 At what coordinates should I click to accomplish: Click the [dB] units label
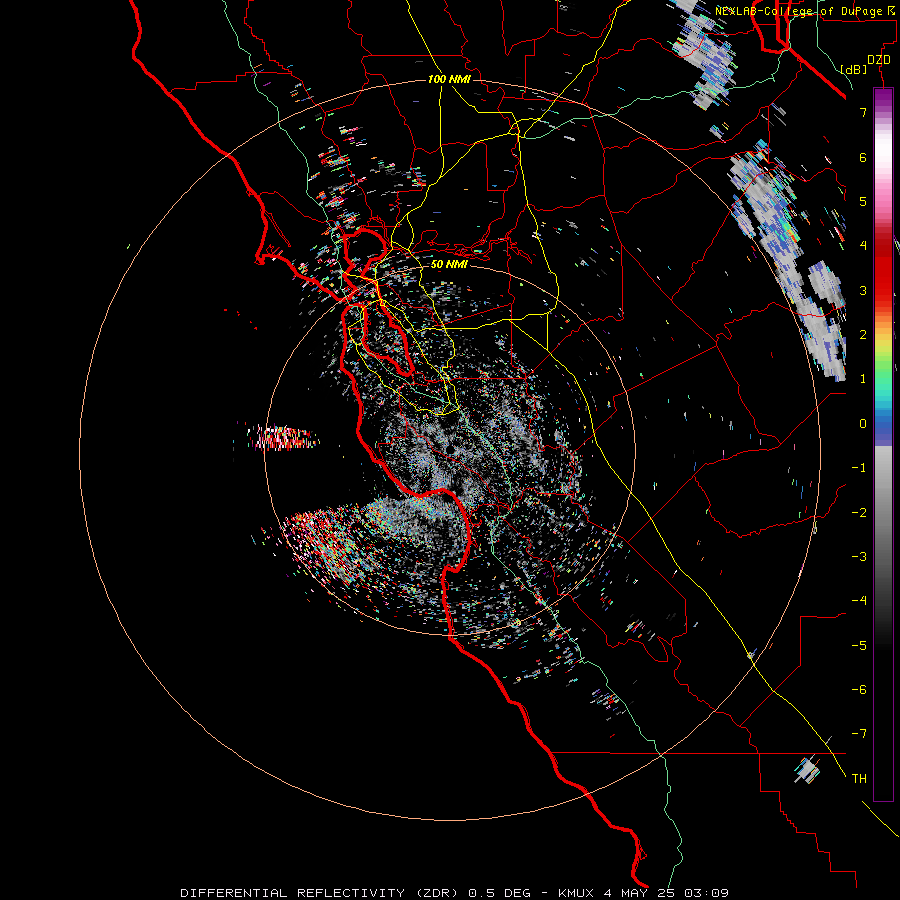854,69
